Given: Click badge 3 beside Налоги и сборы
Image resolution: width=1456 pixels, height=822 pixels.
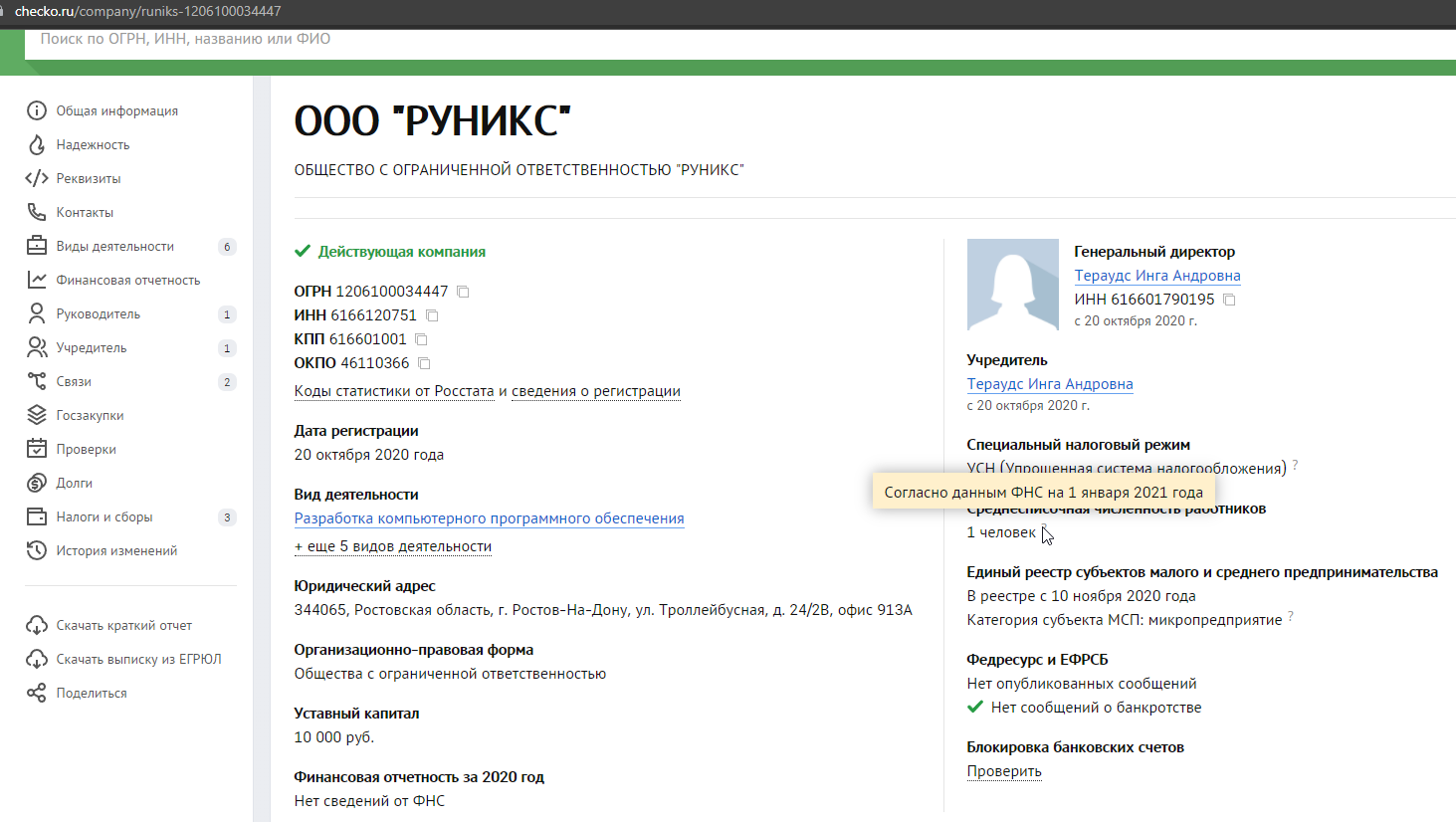Looking at the screenshot, I should click(x=227, y=517).
